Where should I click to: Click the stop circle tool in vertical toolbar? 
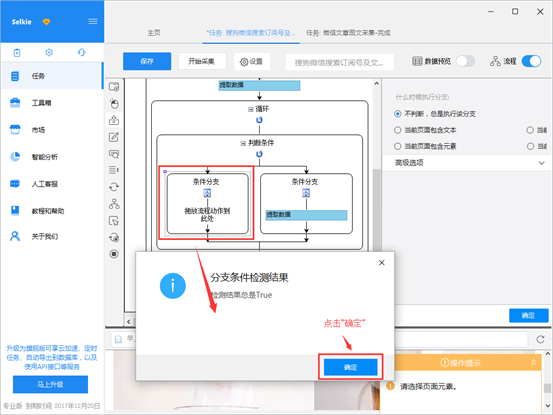tap(114, 254)
